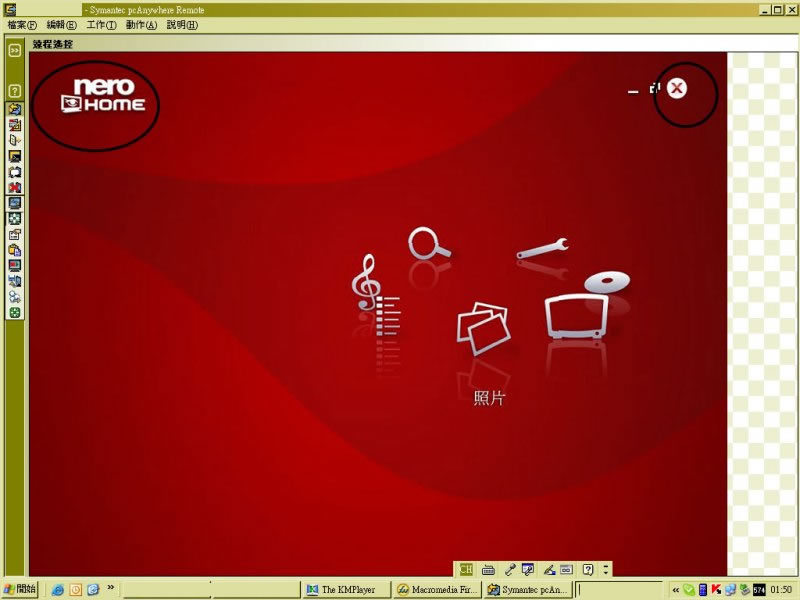Click the 照片 label in Nero Home
Viewport: 800px width, 600px height.
click(489, 398)
